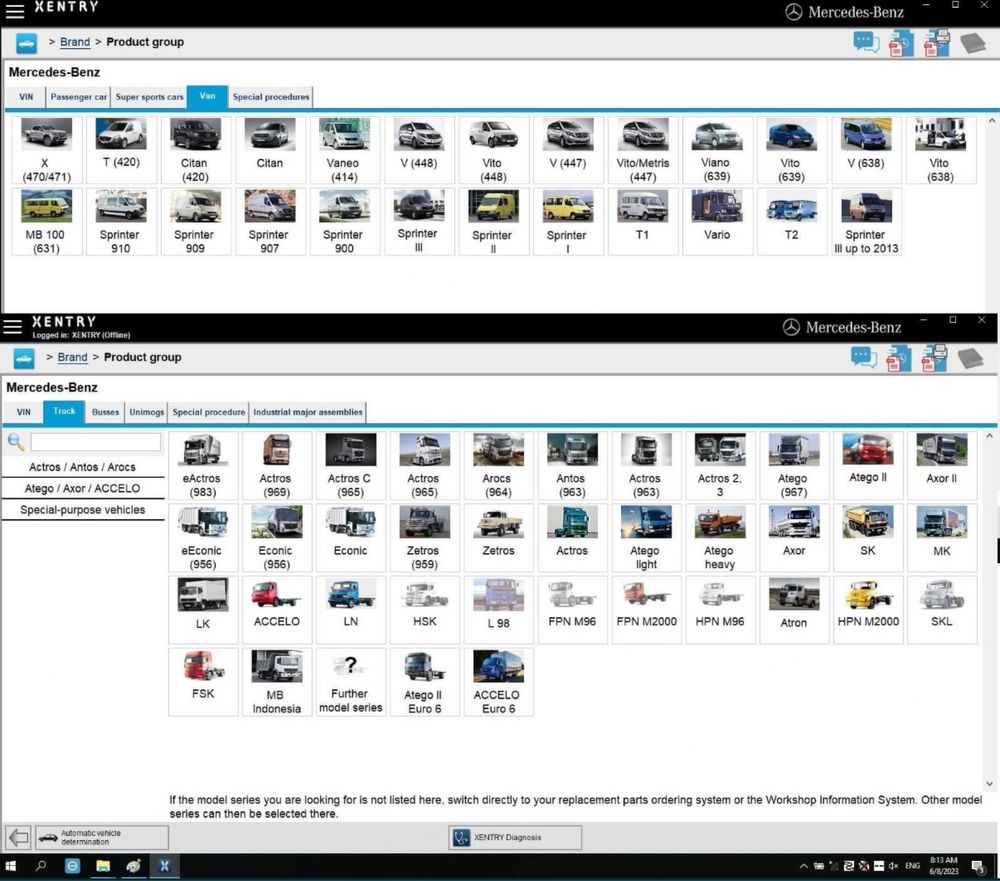This screenshot has width=1000, height=881.
Task: Click Brand breadcrumb link in top window
Action: click(75, 42)
